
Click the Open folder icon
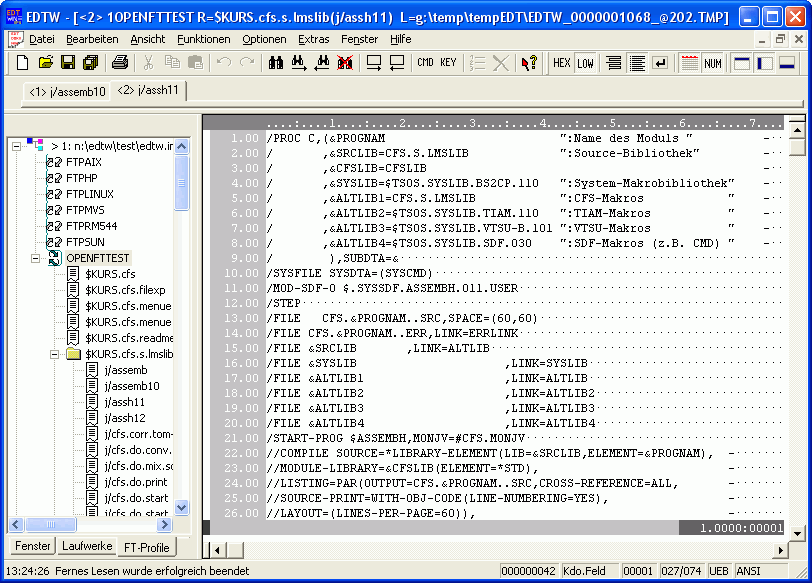tap(45, 63)
